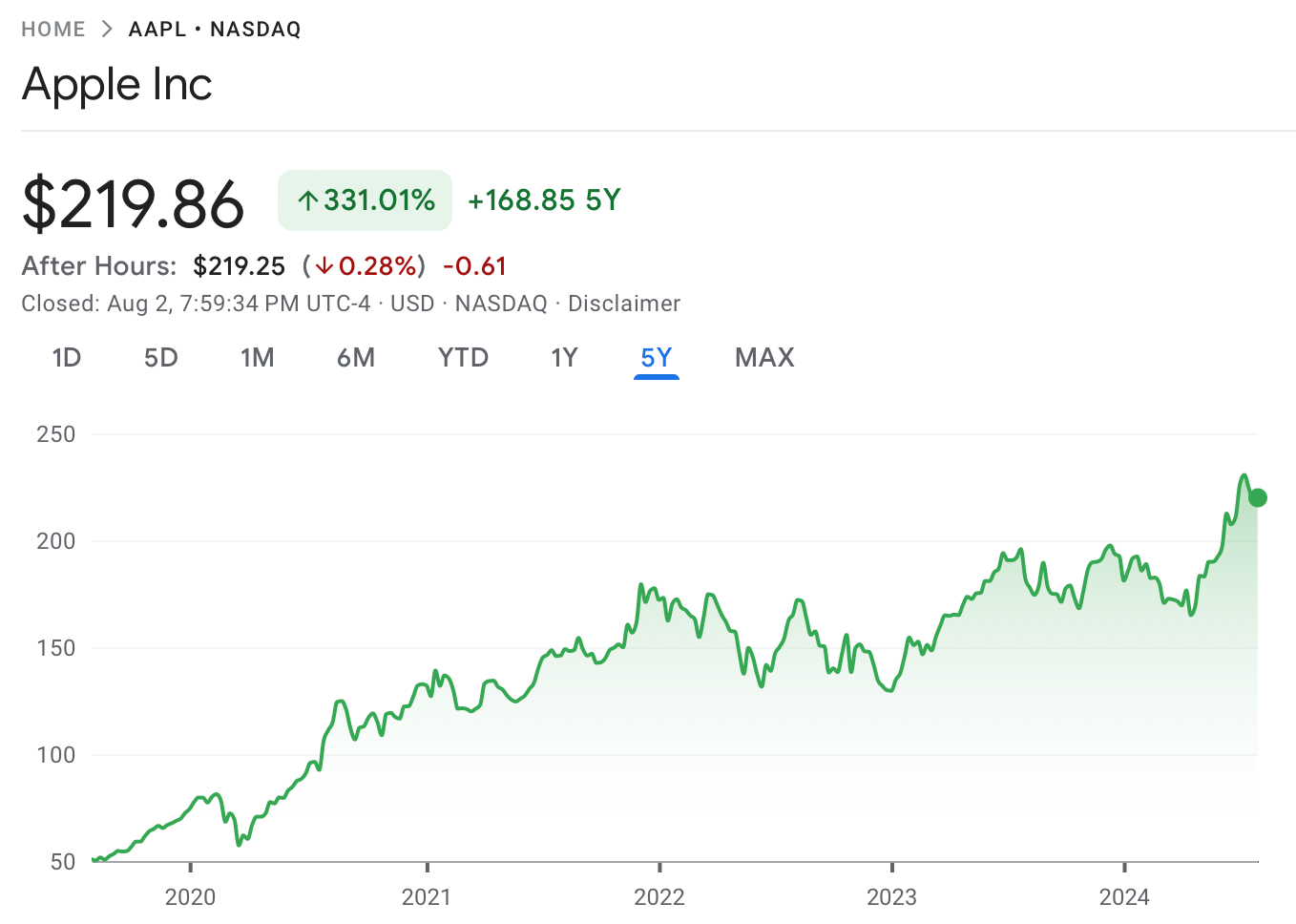Click the active 5Y range tab
This screenshot has height=924, width=1296.
point(657,358)
